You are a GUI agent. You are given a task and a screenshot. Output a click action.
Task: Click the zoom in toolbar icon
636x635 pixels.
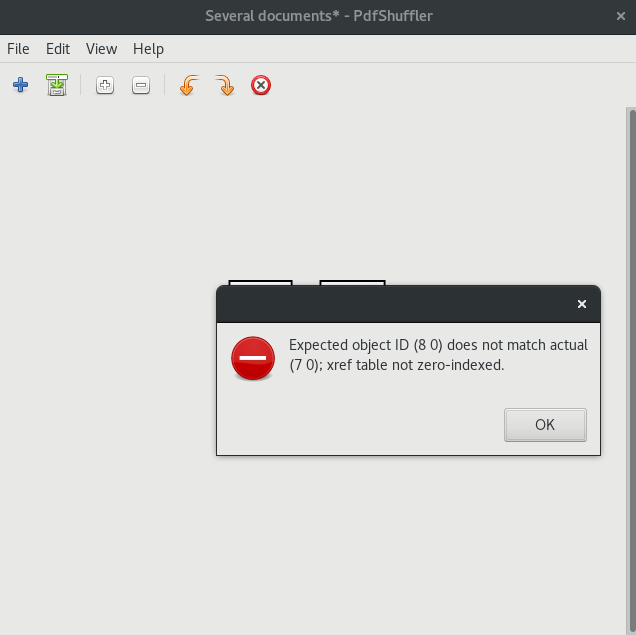tap(105, 85)
